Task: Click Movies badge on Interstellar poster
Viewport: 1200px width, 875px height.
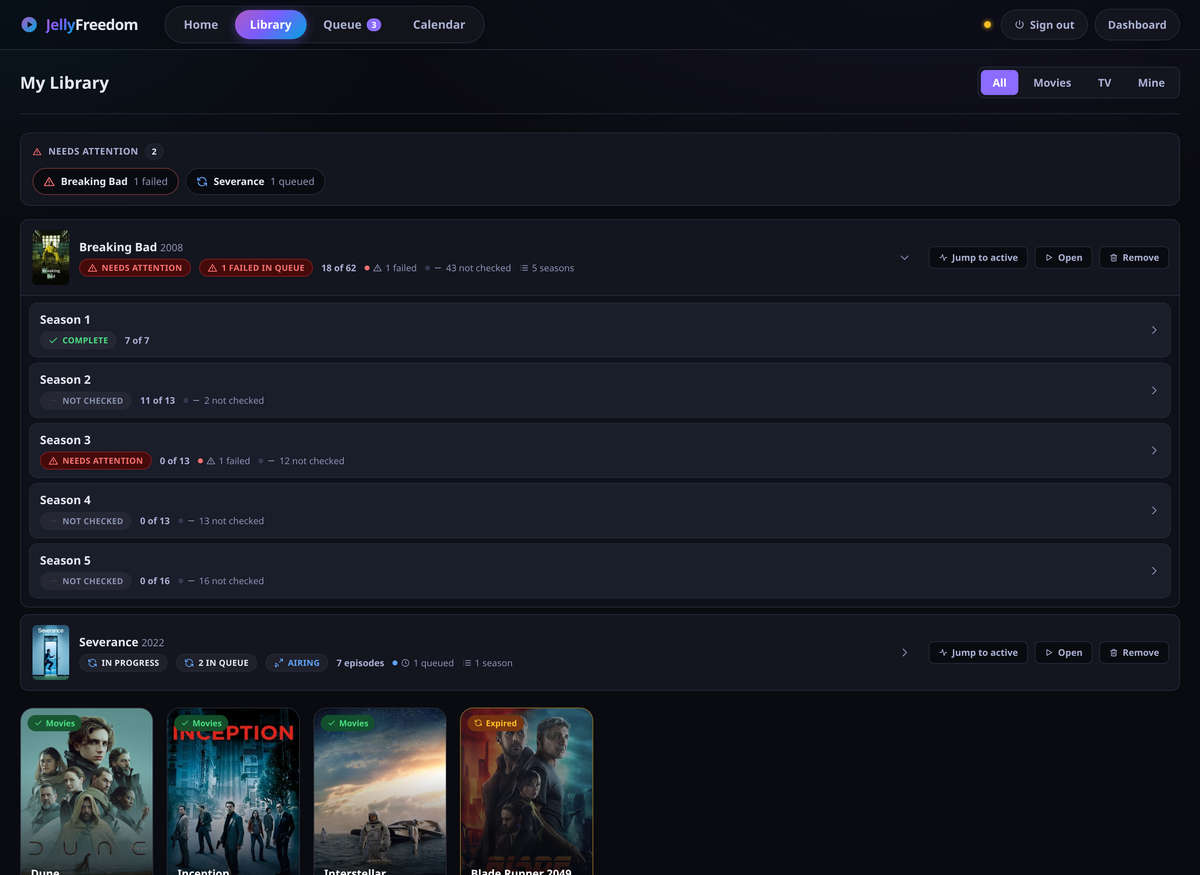Action: pos(347,723)
